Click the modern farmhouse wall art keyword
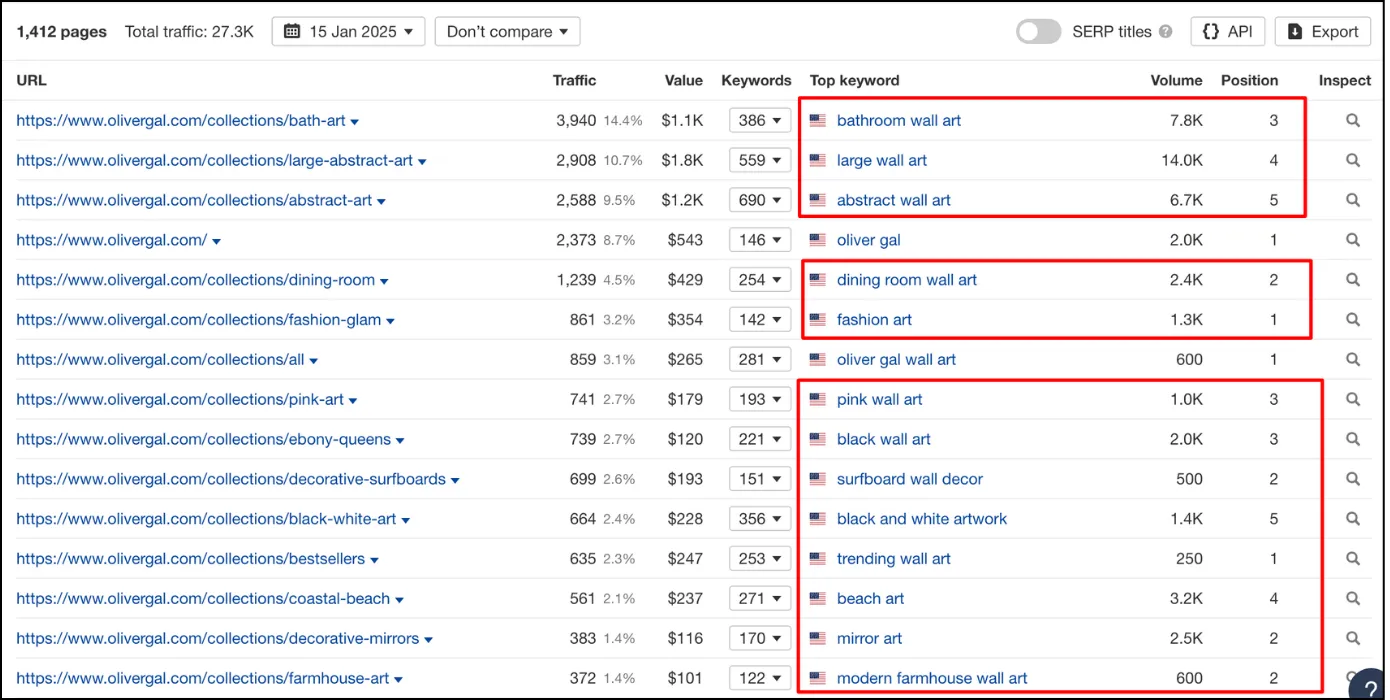The width and height of the screenshot is (1390, 700). click(x=932, y=678)
